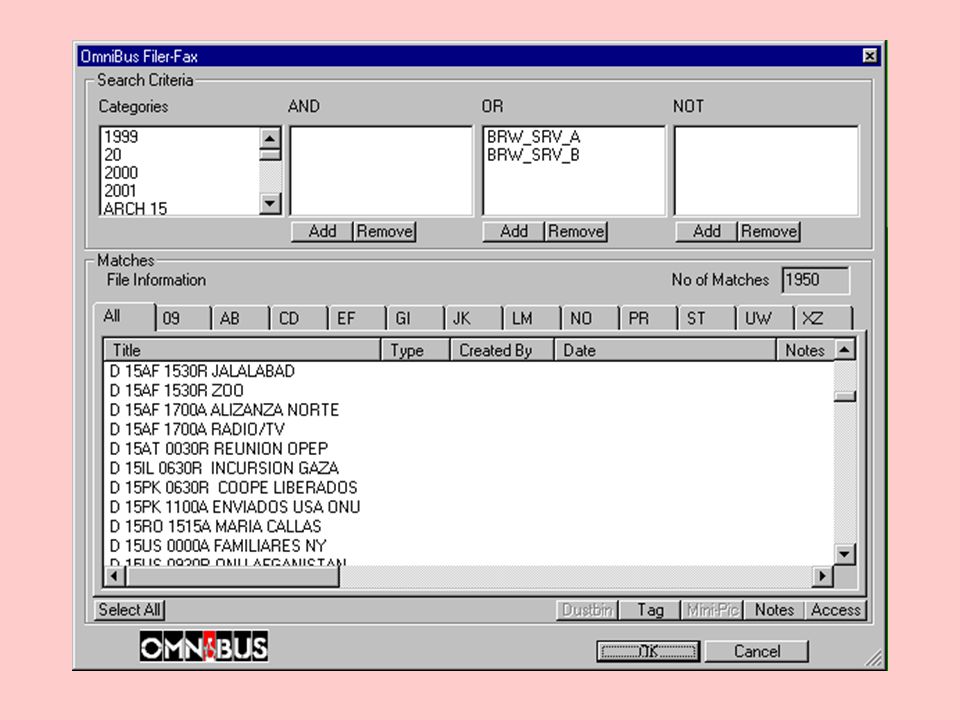Select row D 15AF 1700A RADIO/TV
The height and width of the screenshot is (720, 960).
point(469,429)
